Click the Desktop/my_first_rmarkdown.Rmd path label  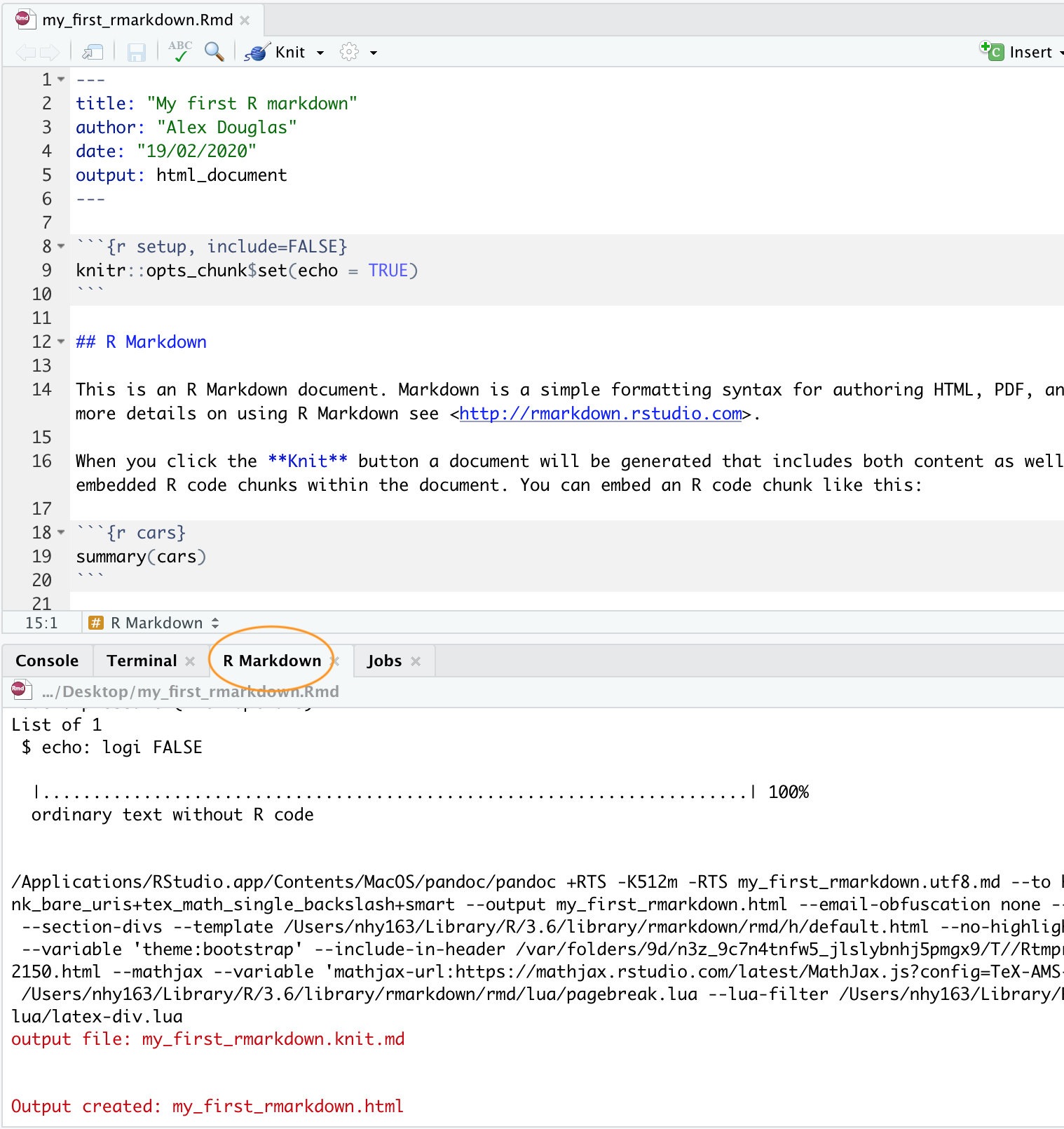click(x=190, y=691)
